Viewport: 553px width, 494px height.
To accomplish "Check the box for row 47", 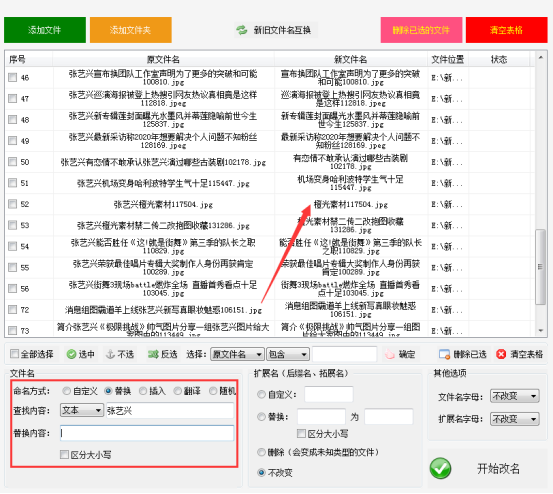I will (12, 98).
